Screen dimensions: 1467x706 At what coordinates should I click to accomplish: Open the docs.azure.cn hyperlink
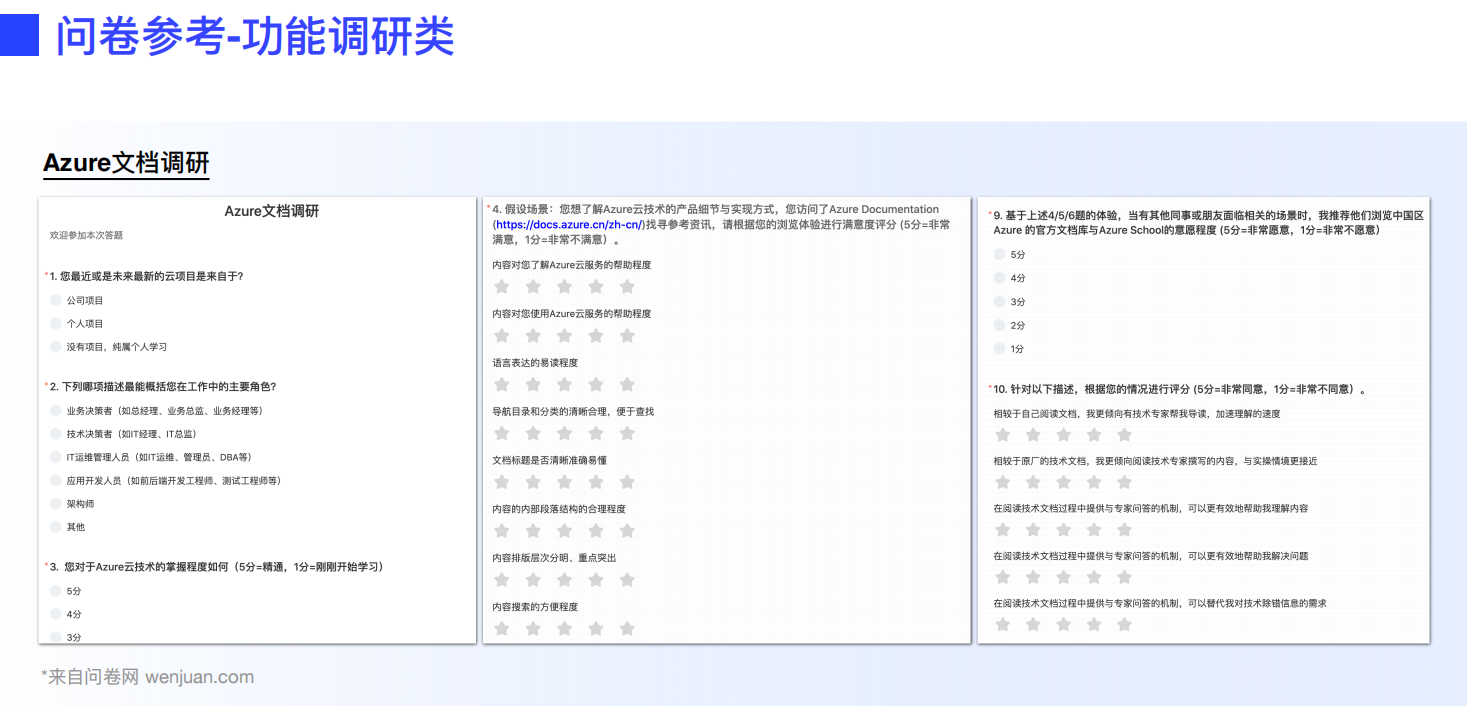(567, 224)
